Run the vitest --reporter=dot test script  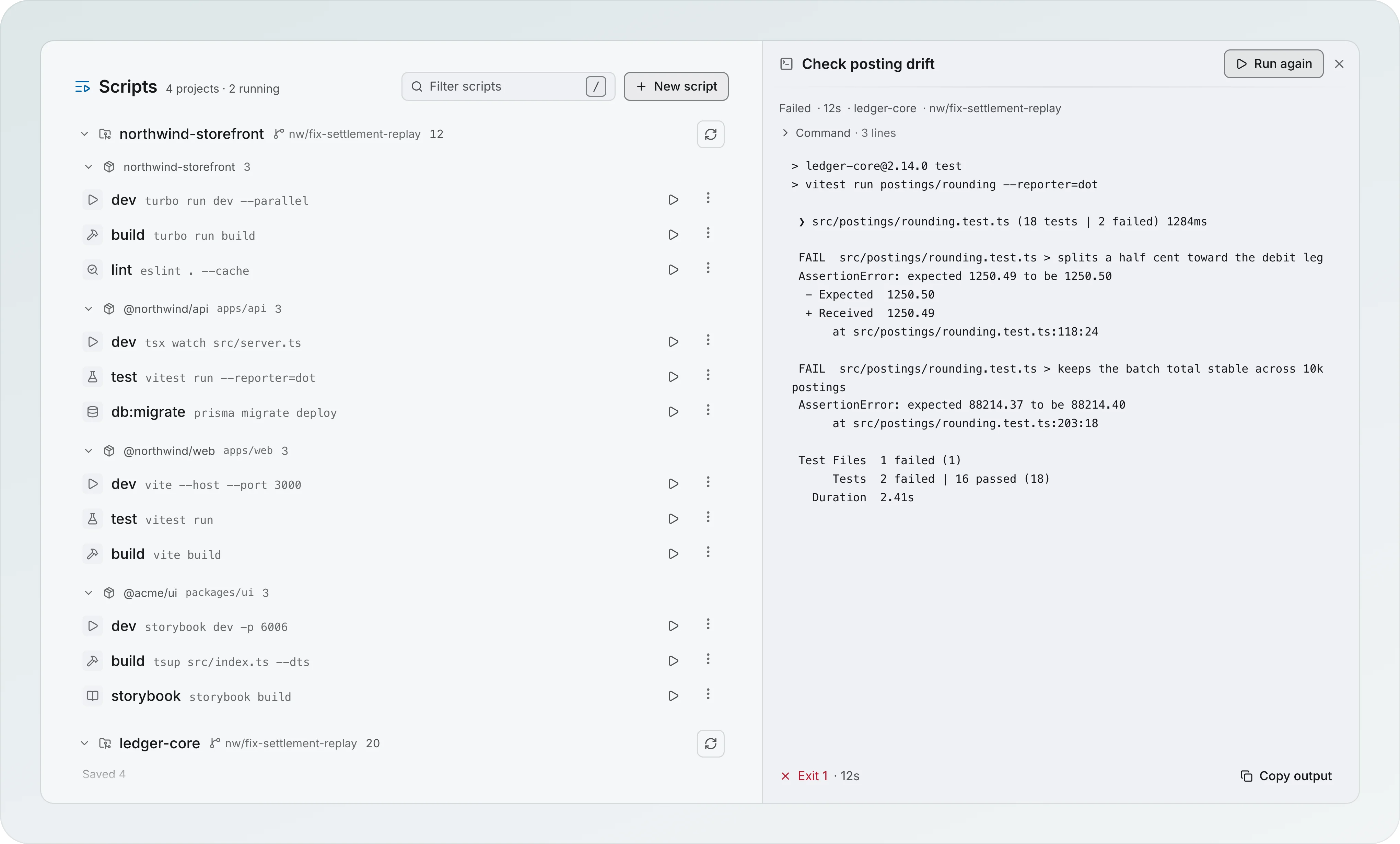[673, 377]
